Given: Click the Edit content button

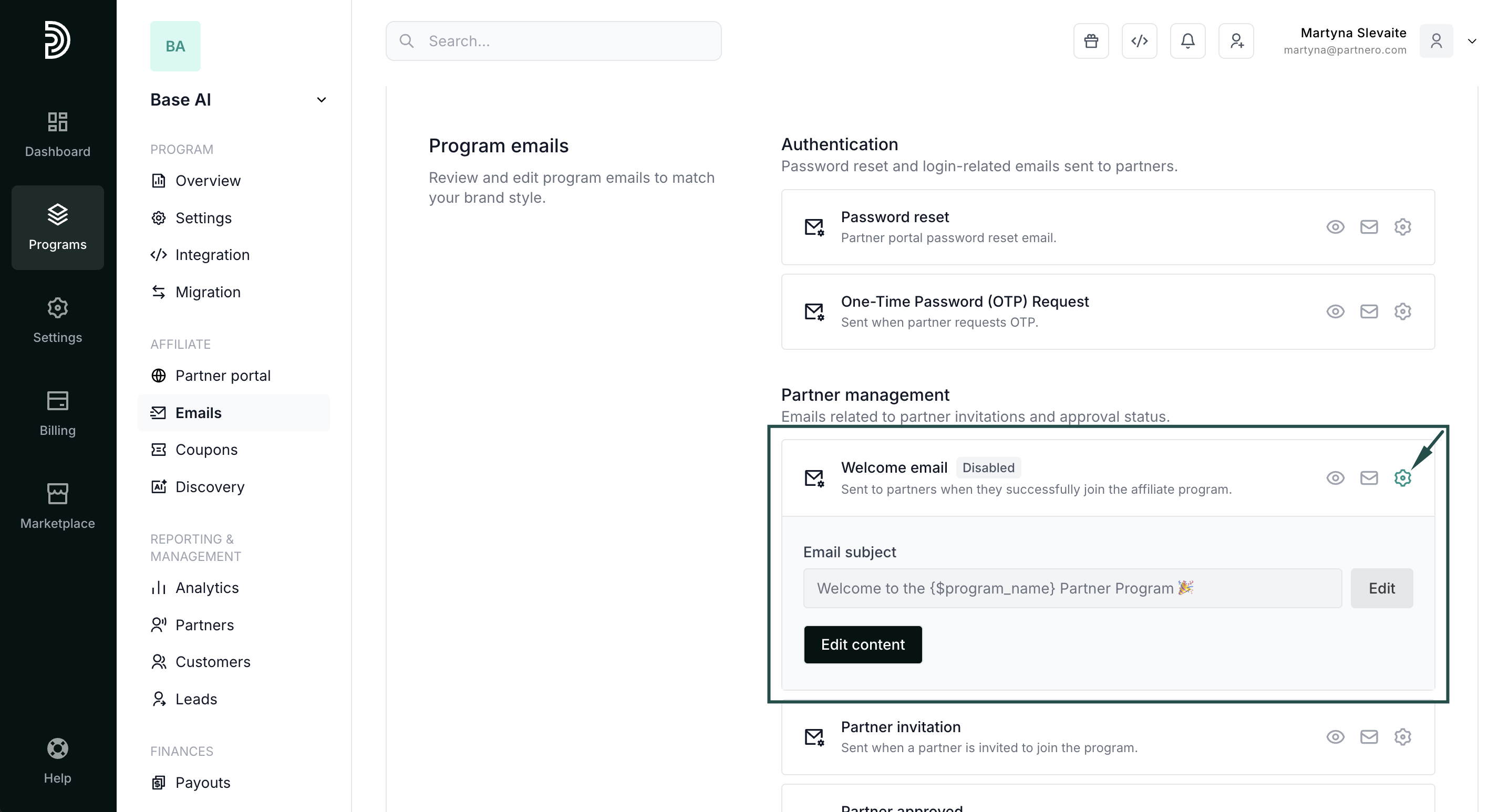Looking at the screenshot, I should coord(862,644).
